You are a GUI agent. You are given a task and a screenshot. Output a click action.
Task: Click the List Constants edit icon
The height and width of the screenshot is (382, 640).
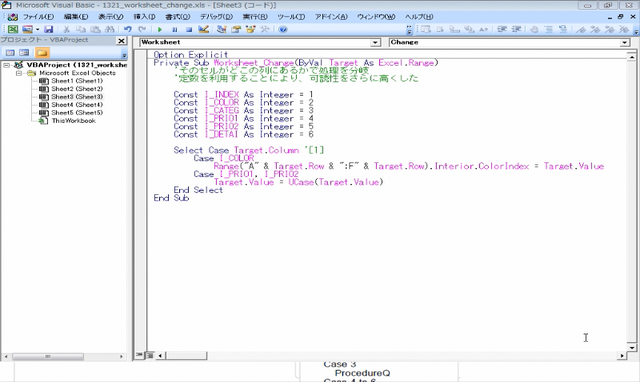[440, 29]
